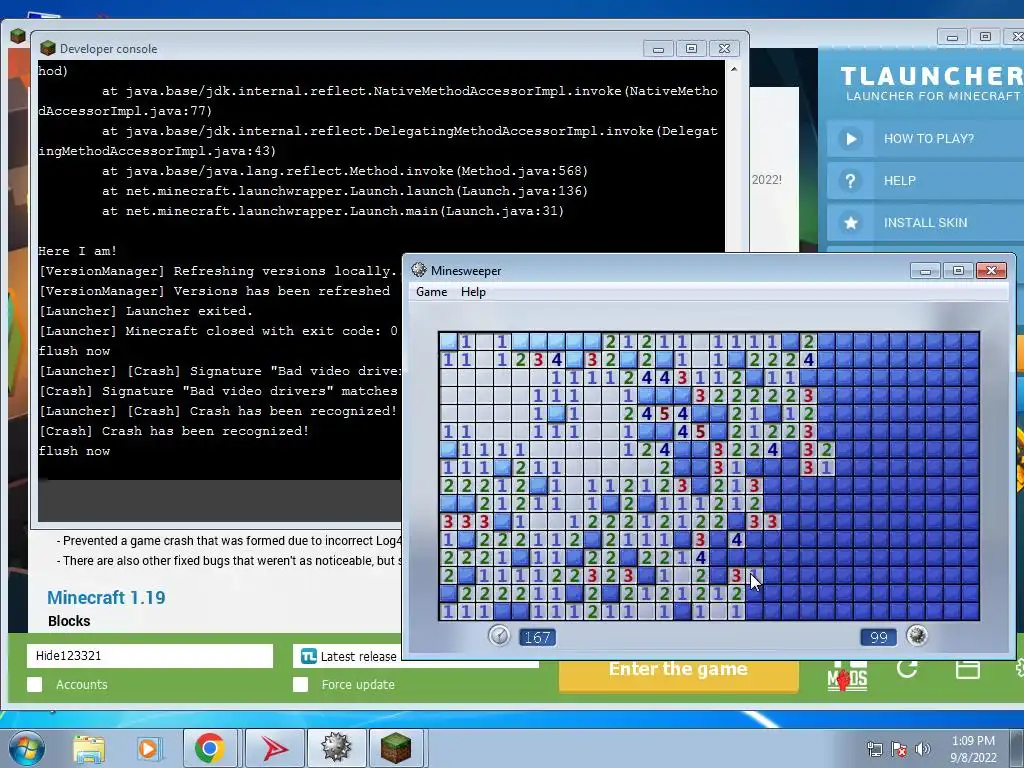1024x768 pixels.
Task: Click the taskbar clock showing 1:09 PM
Action: (x=972, y=749)
